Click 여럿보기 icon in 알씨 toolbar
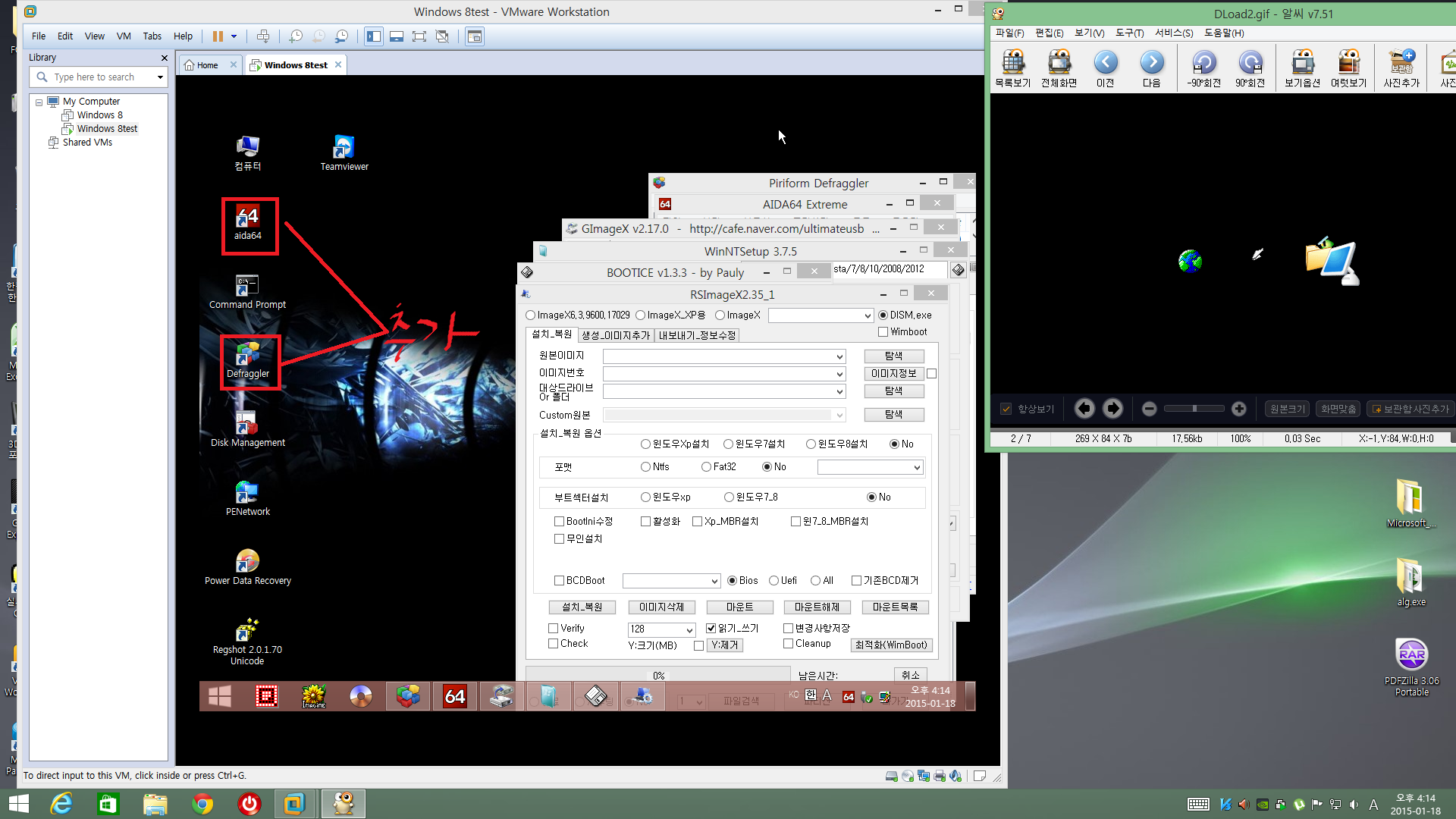 [x=1348, y=68]
